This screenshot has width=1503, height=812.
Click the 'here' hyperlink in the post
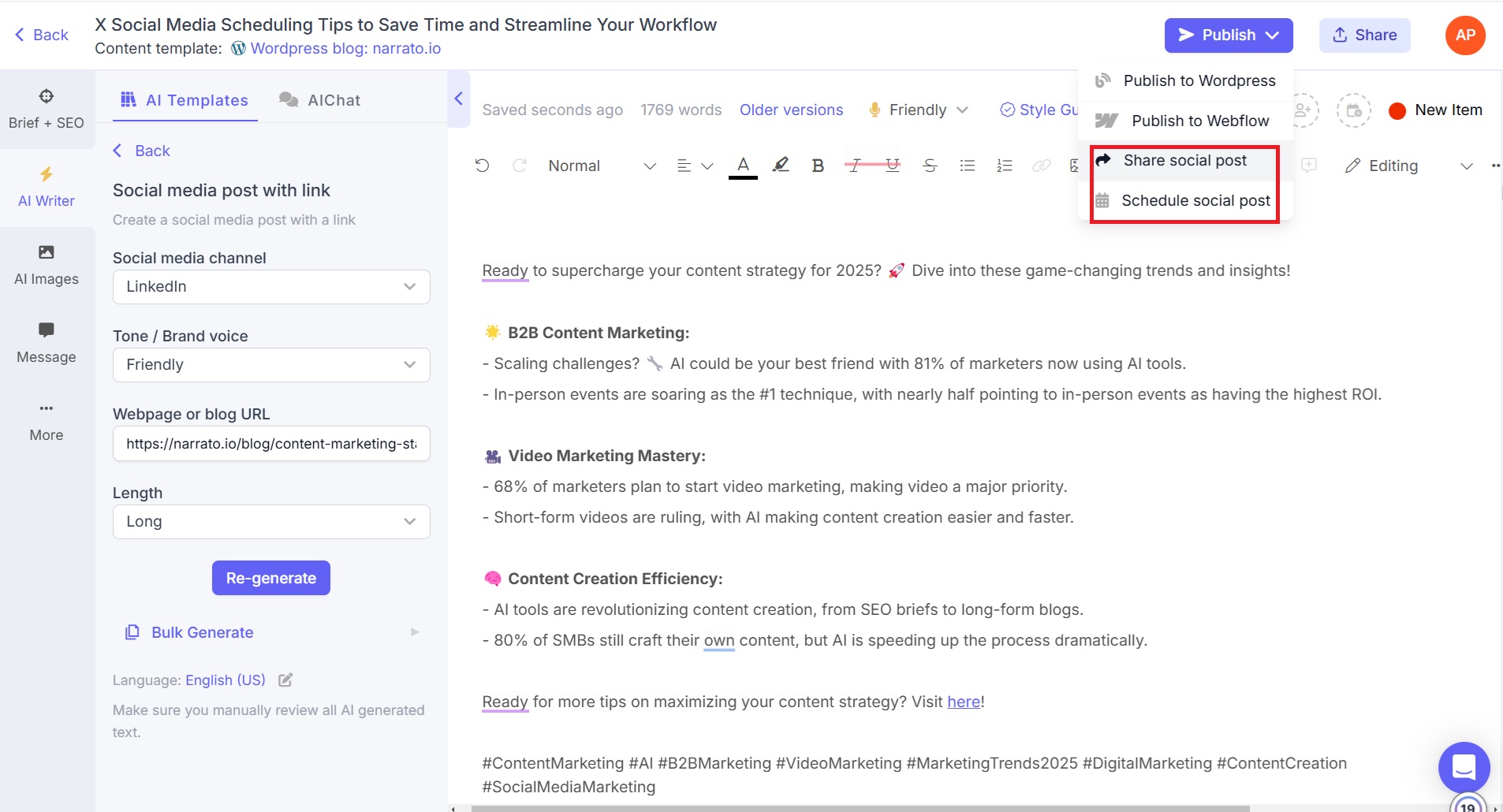click(x=964, y=702)
